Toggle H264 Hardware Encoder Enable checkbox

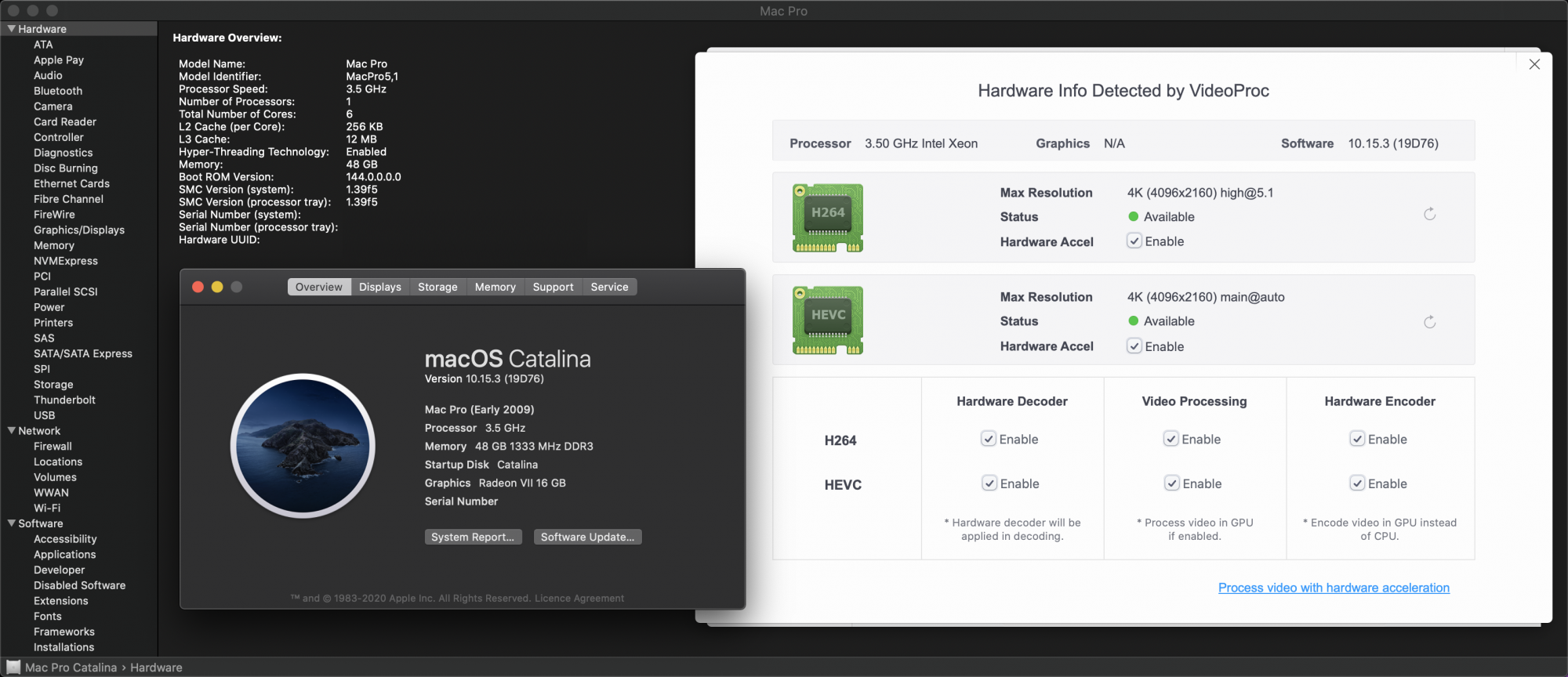[x=1357, y=439]
